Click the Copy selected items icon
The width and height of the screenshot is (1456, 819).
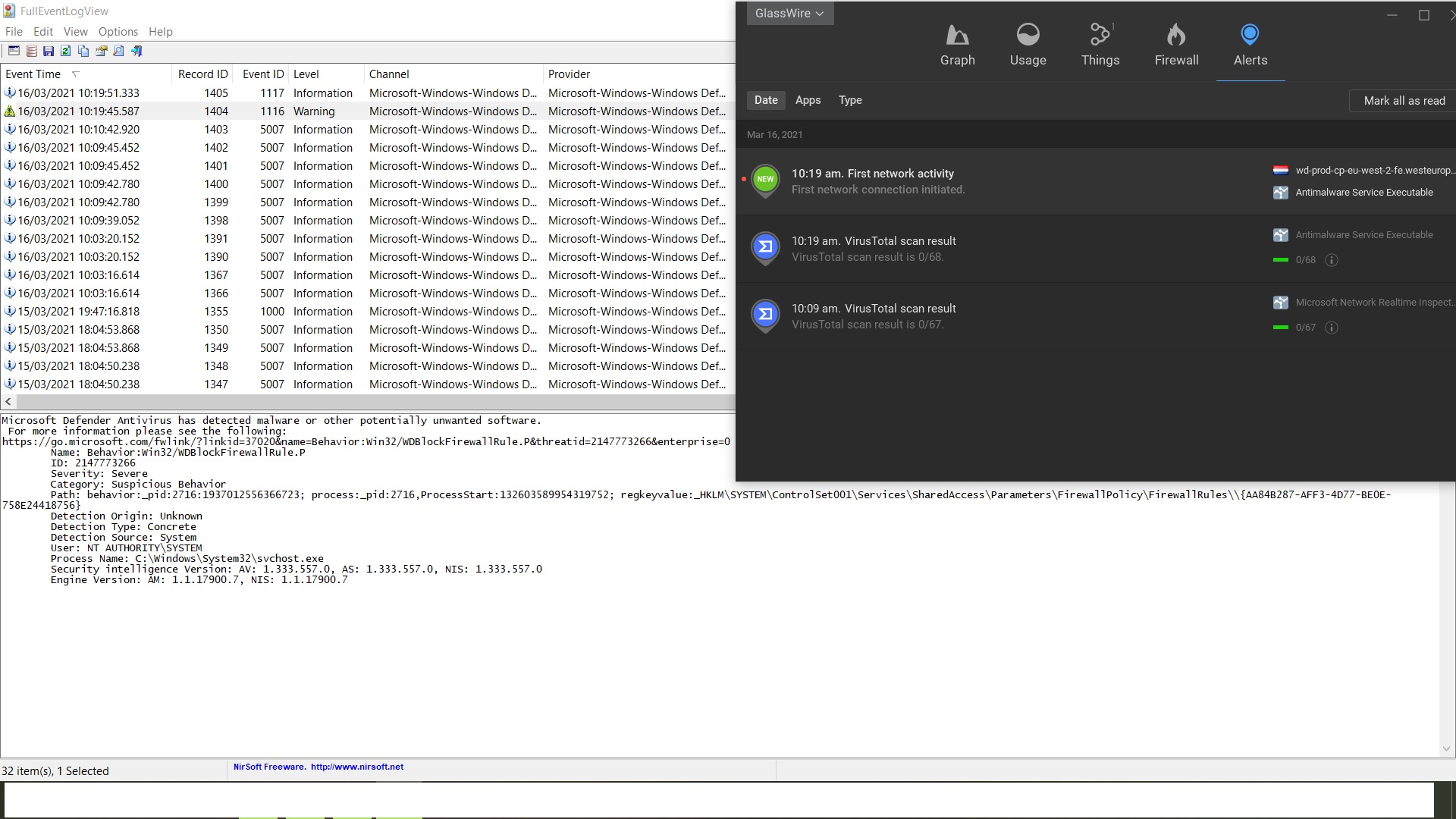(x=83, y=51)
